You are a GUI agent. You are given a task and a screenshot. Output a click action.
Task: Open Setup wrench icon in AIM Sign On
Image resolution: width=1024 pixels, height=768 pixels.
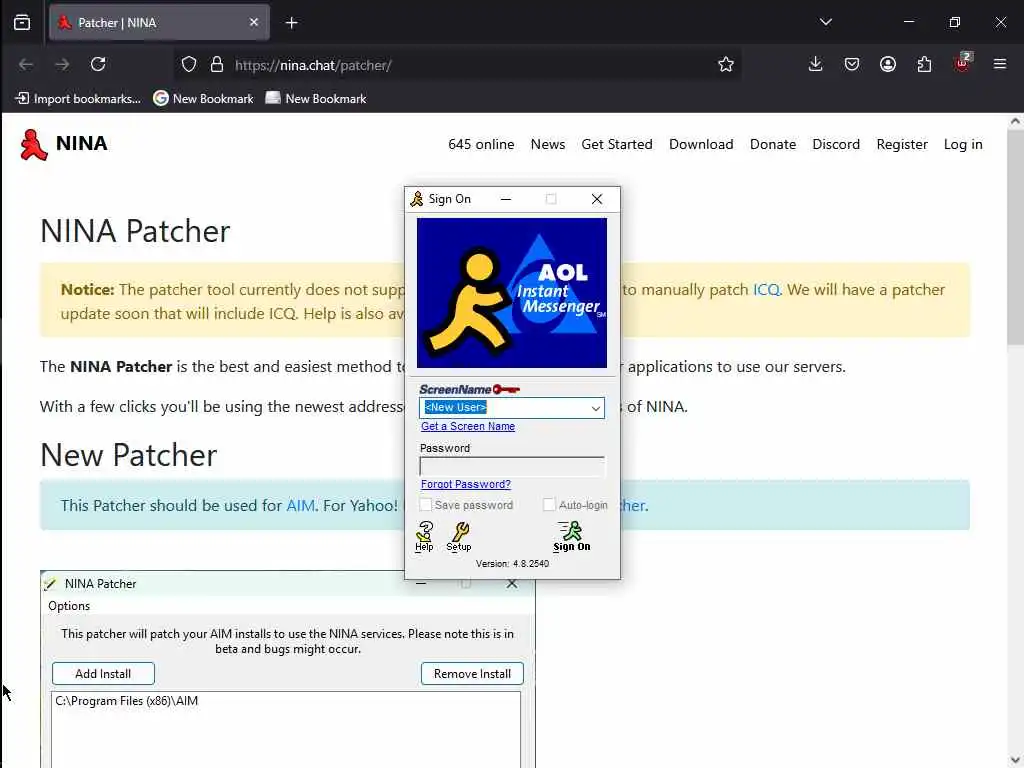coord(459,536)
